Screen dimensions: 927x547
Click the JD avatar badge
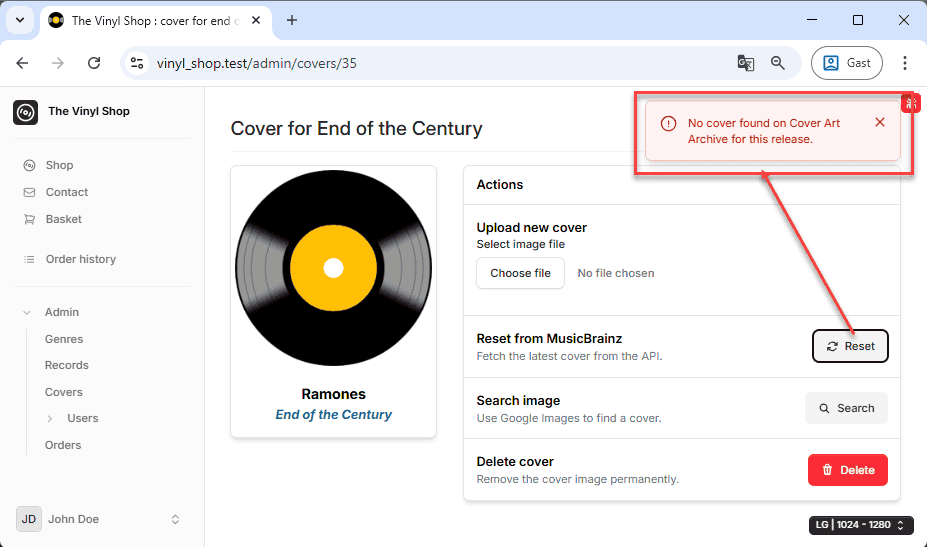coord(28,519)
